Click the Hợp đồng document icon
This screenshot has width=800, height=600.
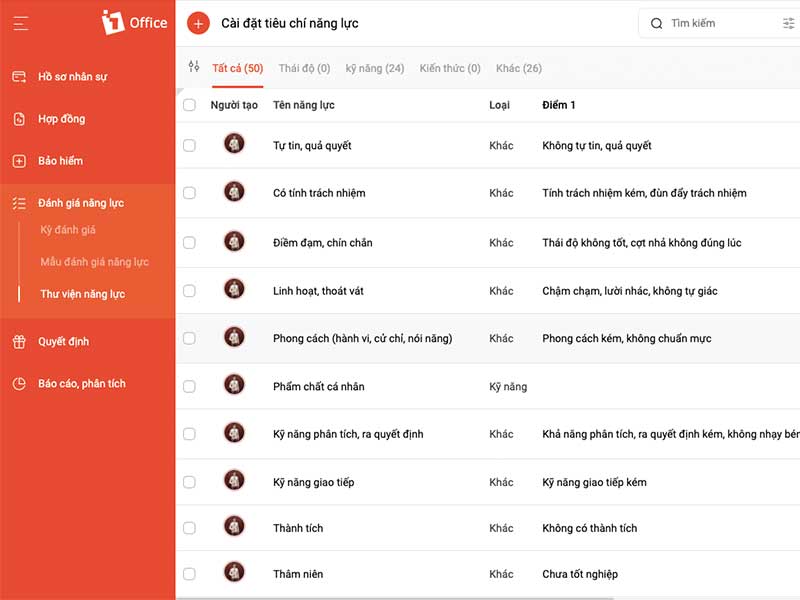(19, 119)
